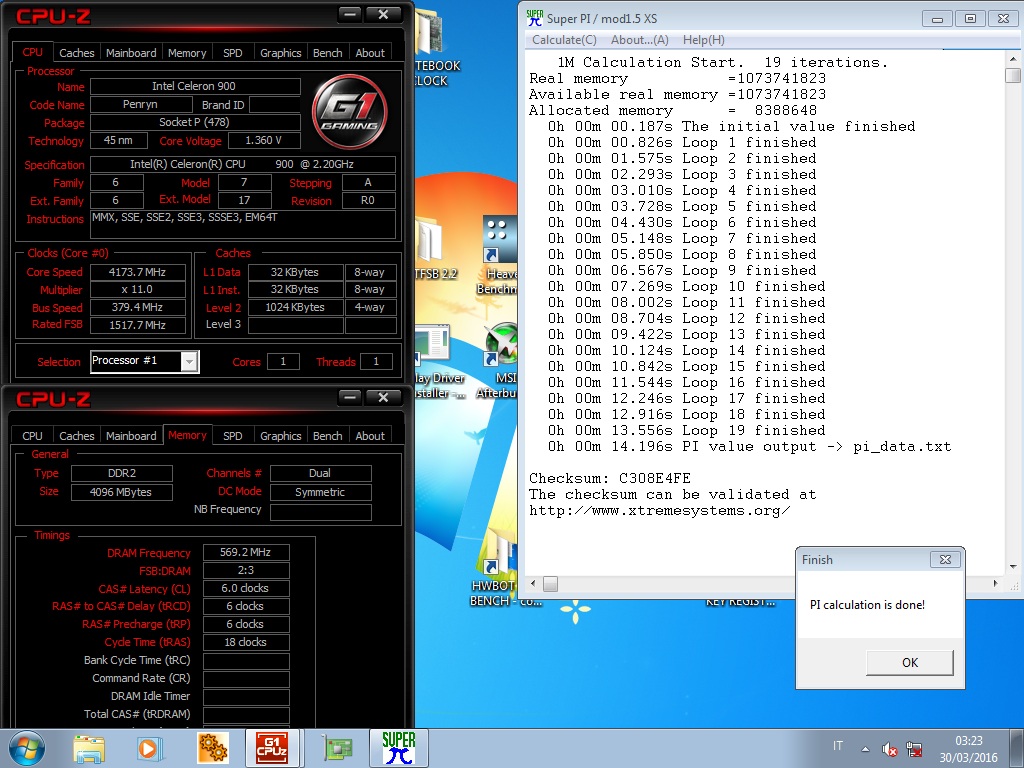Select Caches tab in bottom CPU-Z window
The image size is (1024, 768).
tap(76, 436)
